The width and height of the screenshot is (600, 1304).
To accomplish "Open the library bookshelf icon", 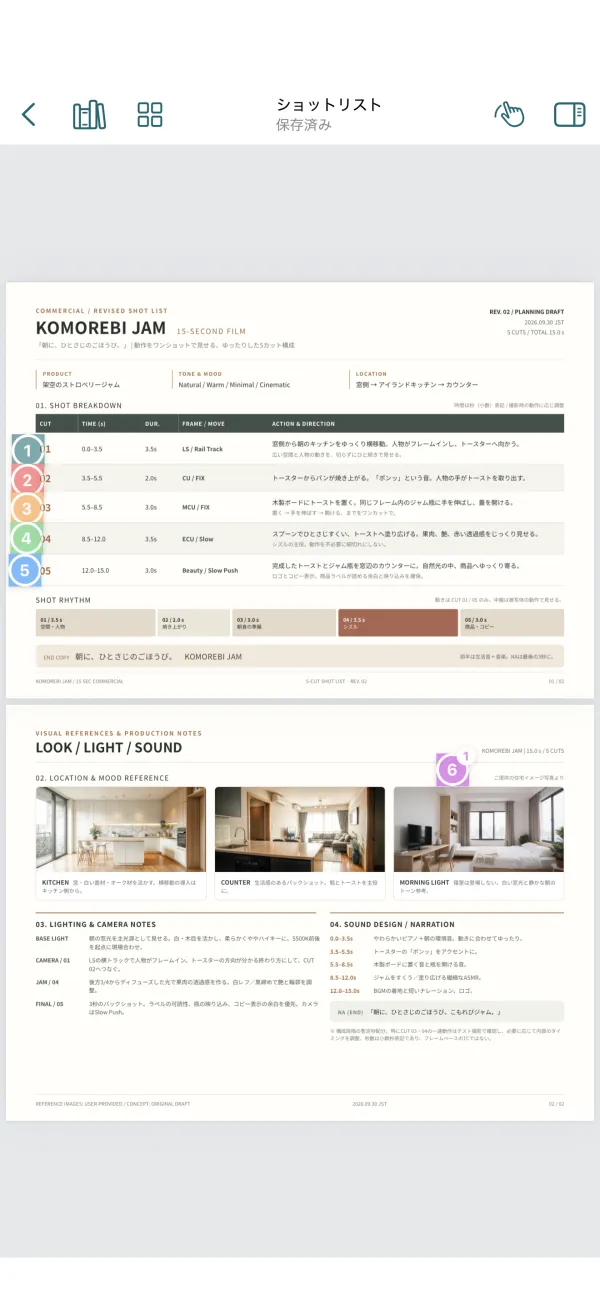I will pos(89,115).
